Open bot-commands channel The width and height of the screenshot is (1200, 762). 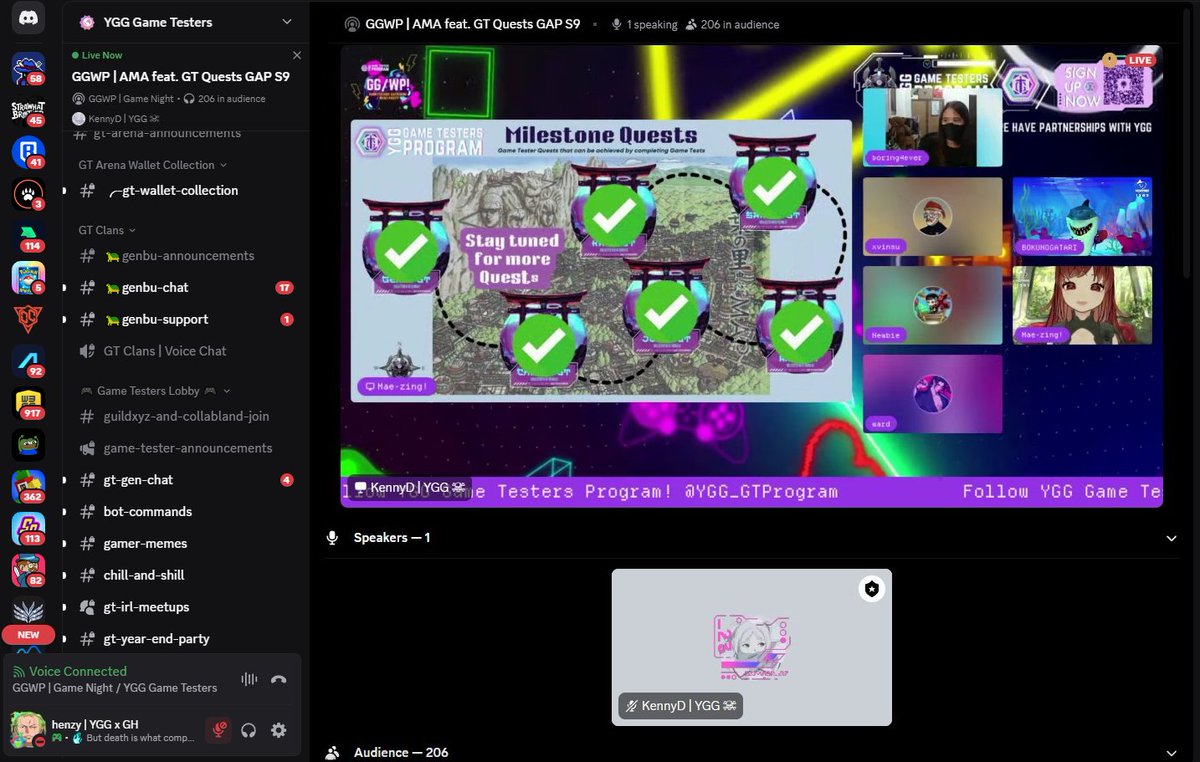coord(186,511)
